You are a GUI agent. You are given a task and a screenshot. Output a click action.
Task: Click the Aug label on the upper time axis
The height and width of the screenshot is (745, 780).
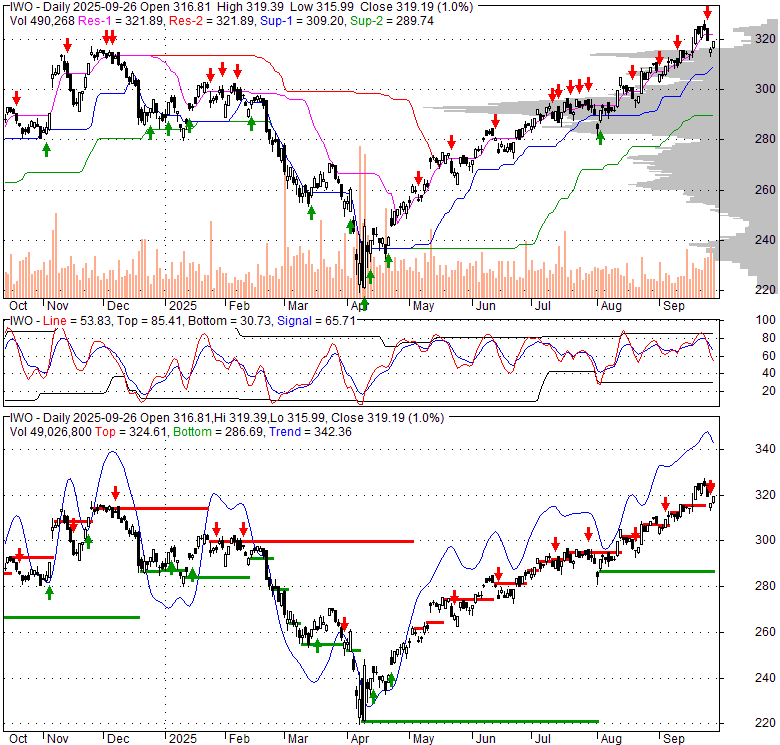(x=611, y=306)
